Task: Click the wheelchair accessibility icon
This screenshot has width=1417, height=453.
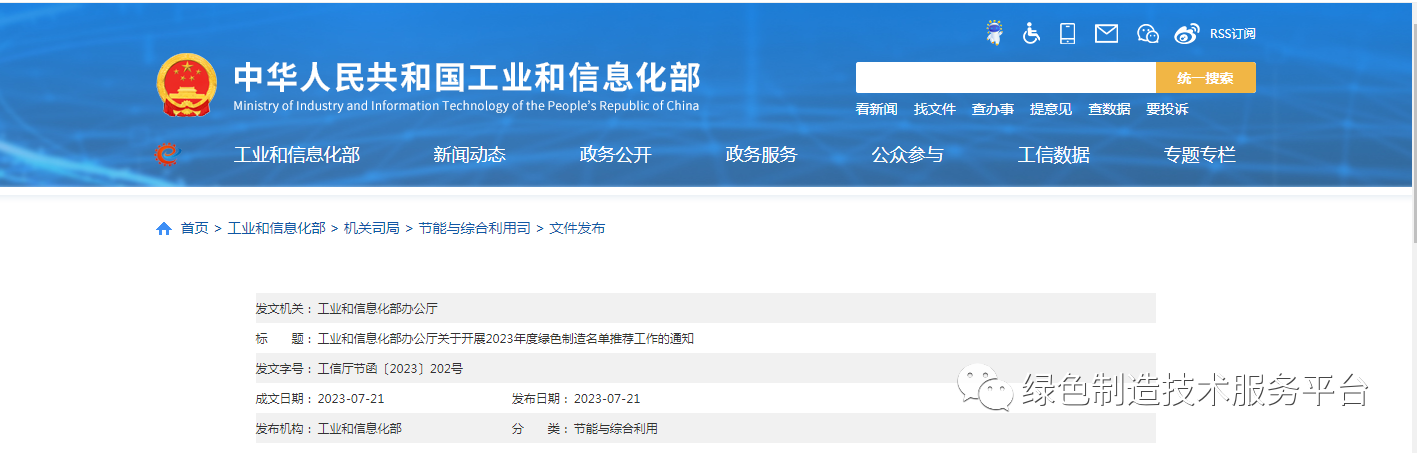Action: (1031, 33)
